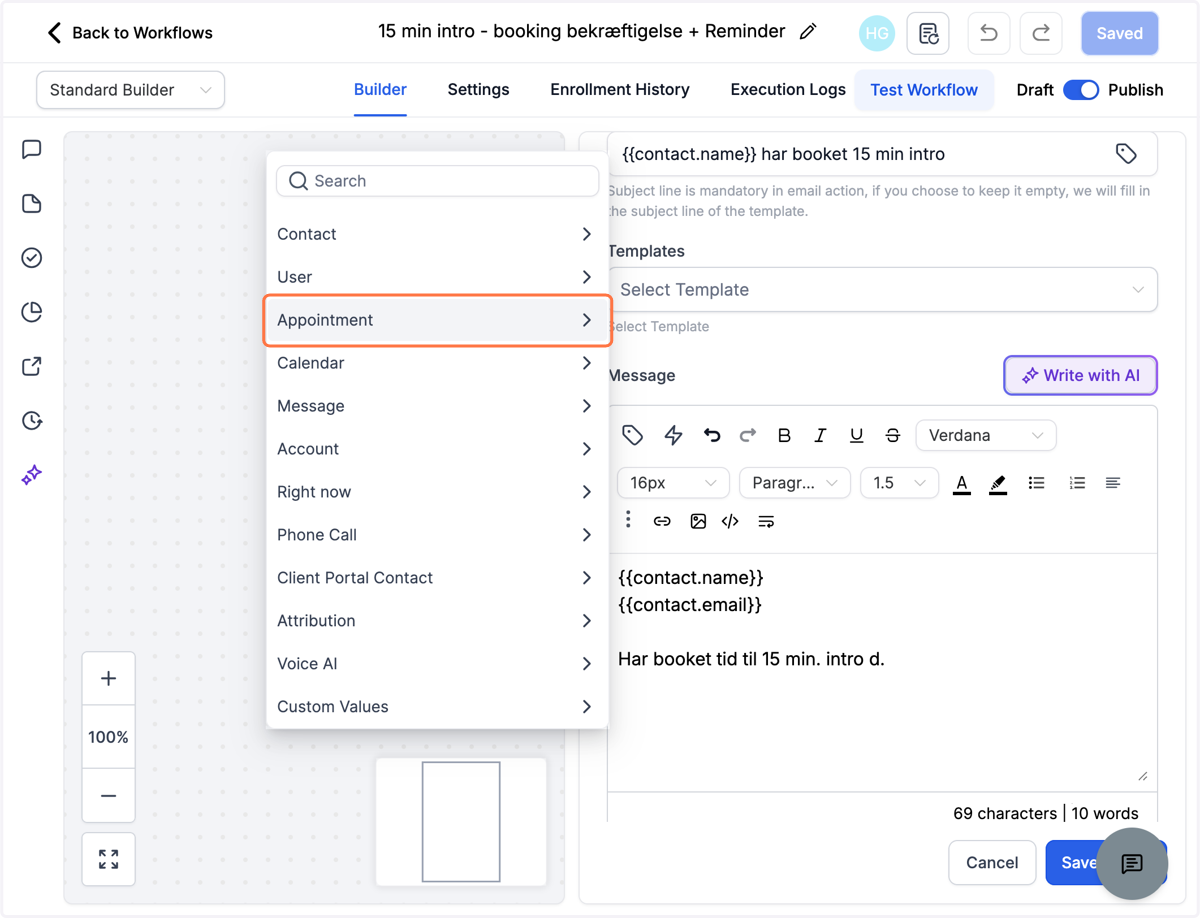Screen dimensions: 1200x918
Task: Click the lightning bolt trigger link icon
Action: (673, 435)
